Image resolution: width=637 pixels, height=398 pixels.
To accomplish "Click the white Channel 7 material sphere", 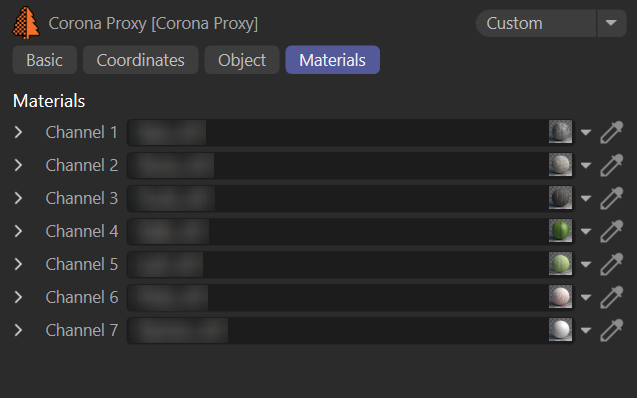I will (560, 330).
